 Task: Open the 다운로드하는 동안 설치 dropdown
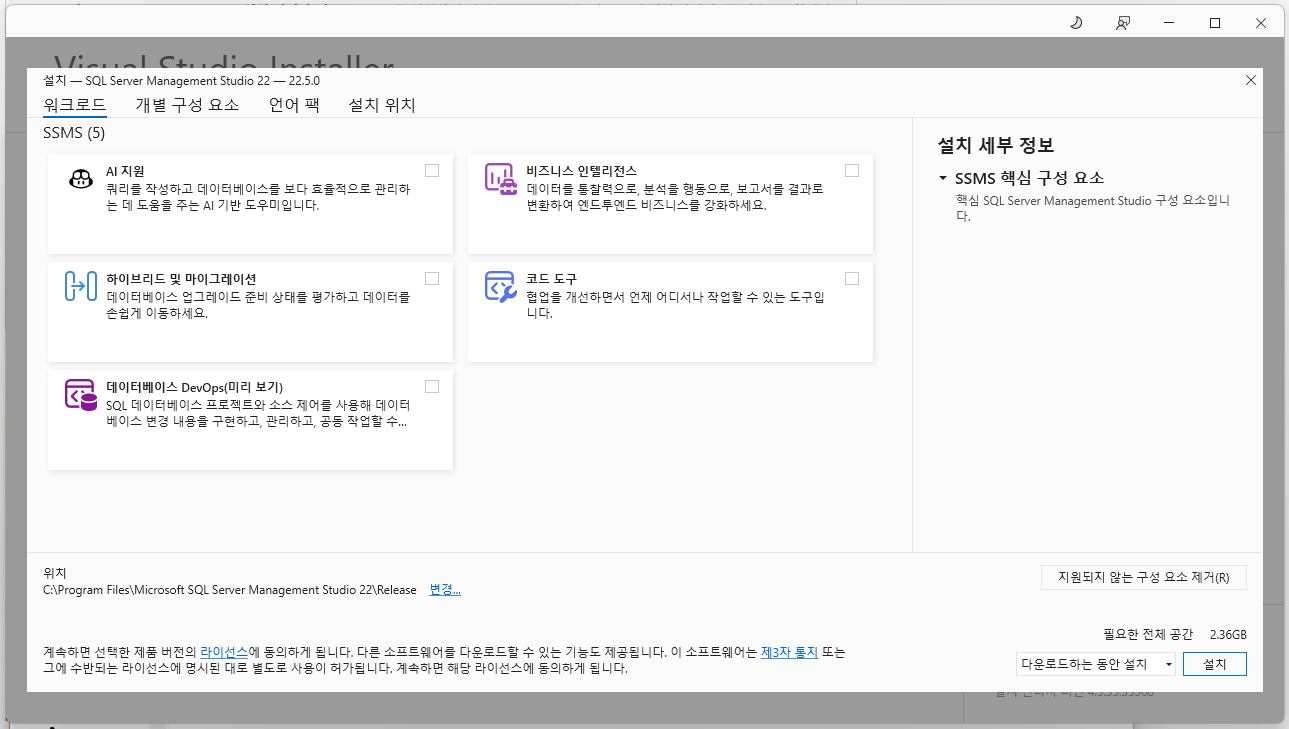pos(1095,664)
